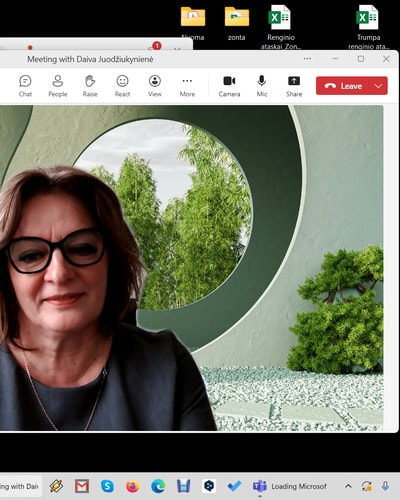The height and width of the screenshot is (500, 400).
Task: Share your screen content
Action: click(294, 86)
